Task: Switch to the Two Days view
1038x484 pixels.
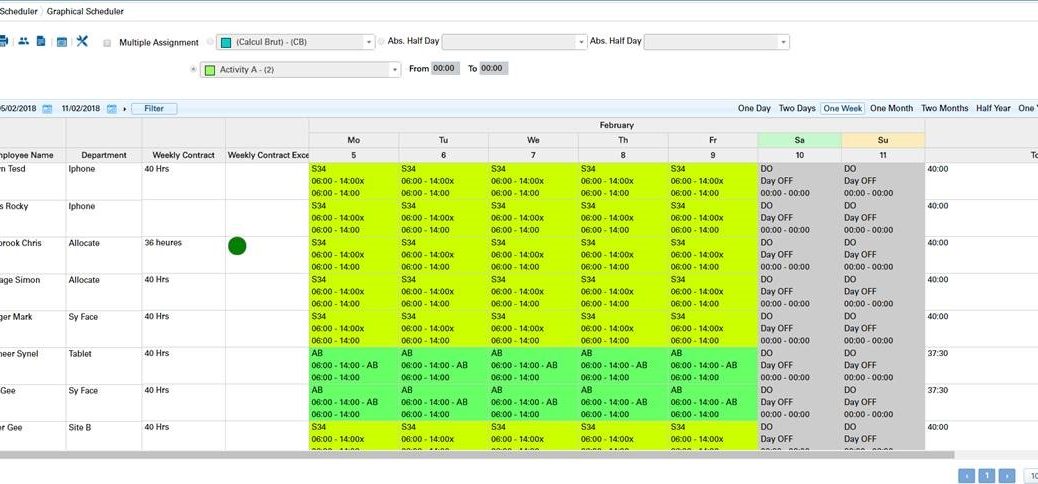Action: 797,108
